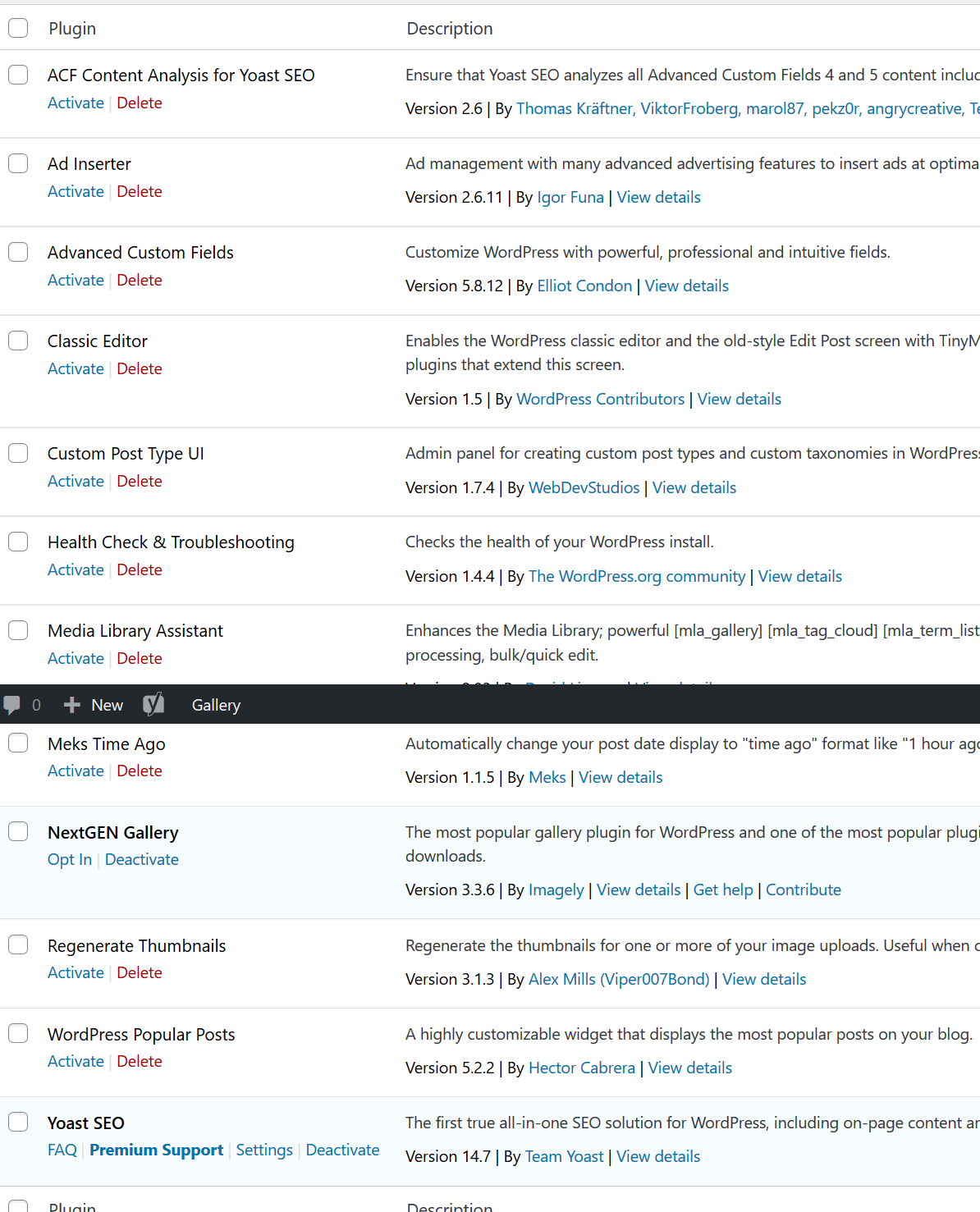Activate Meks Time Ago
Viewport: 980px width, 1212px height.
(x=76, y=771)
